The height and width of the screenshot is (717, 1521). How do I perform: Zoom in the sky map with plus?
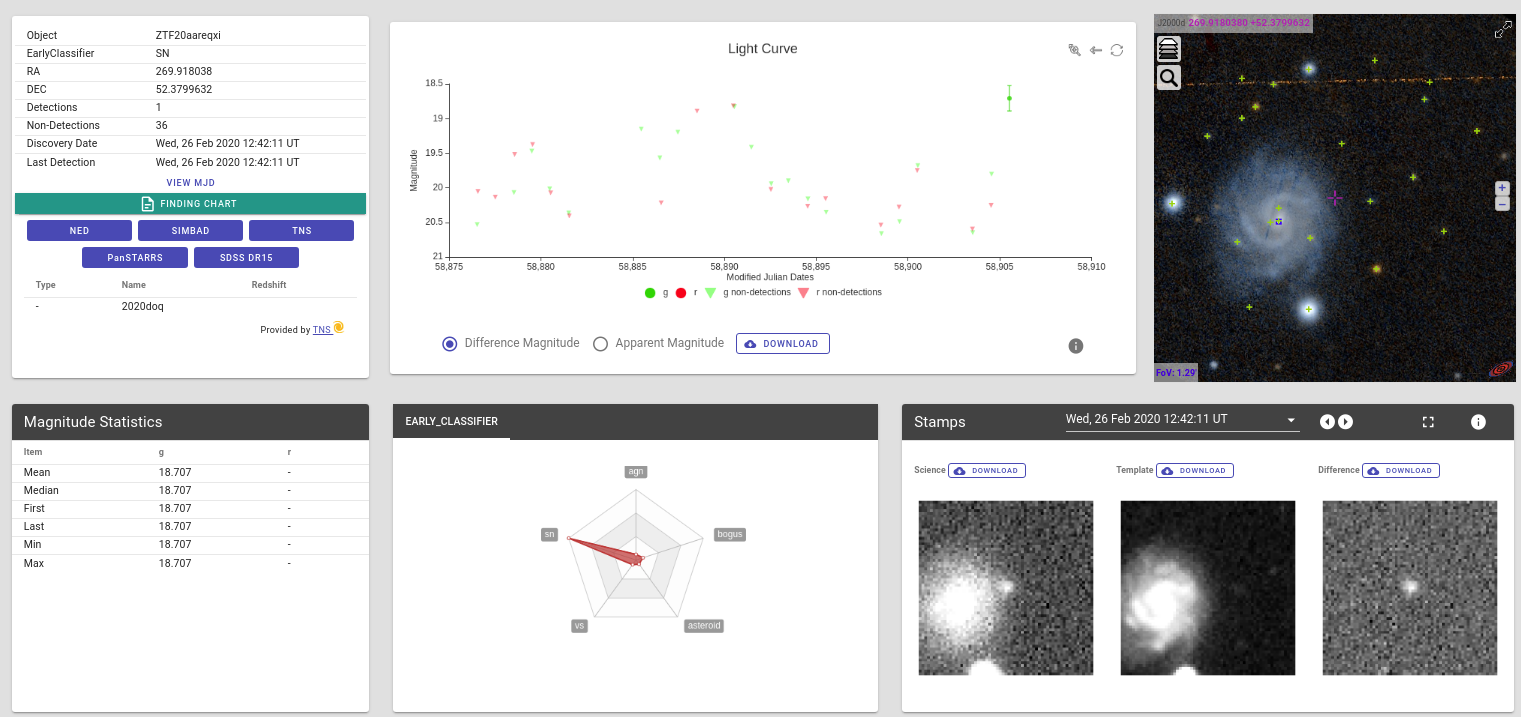click(1501, 188)
